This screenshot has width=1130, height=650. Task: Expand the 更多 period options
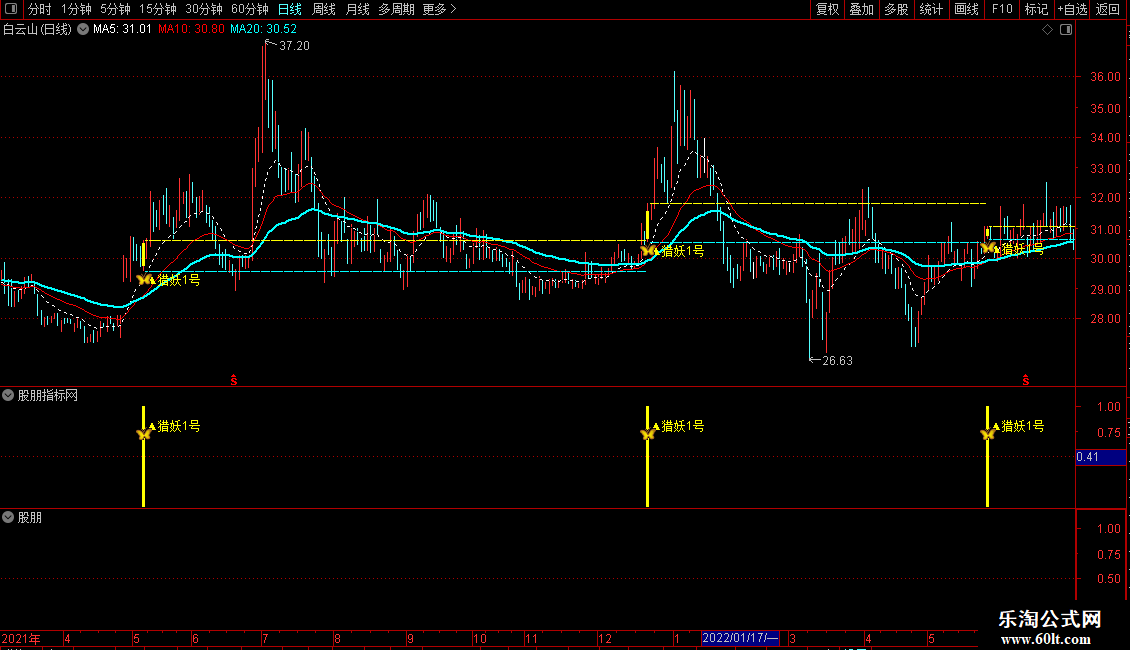pyautogui.click(x=439, y=9)
